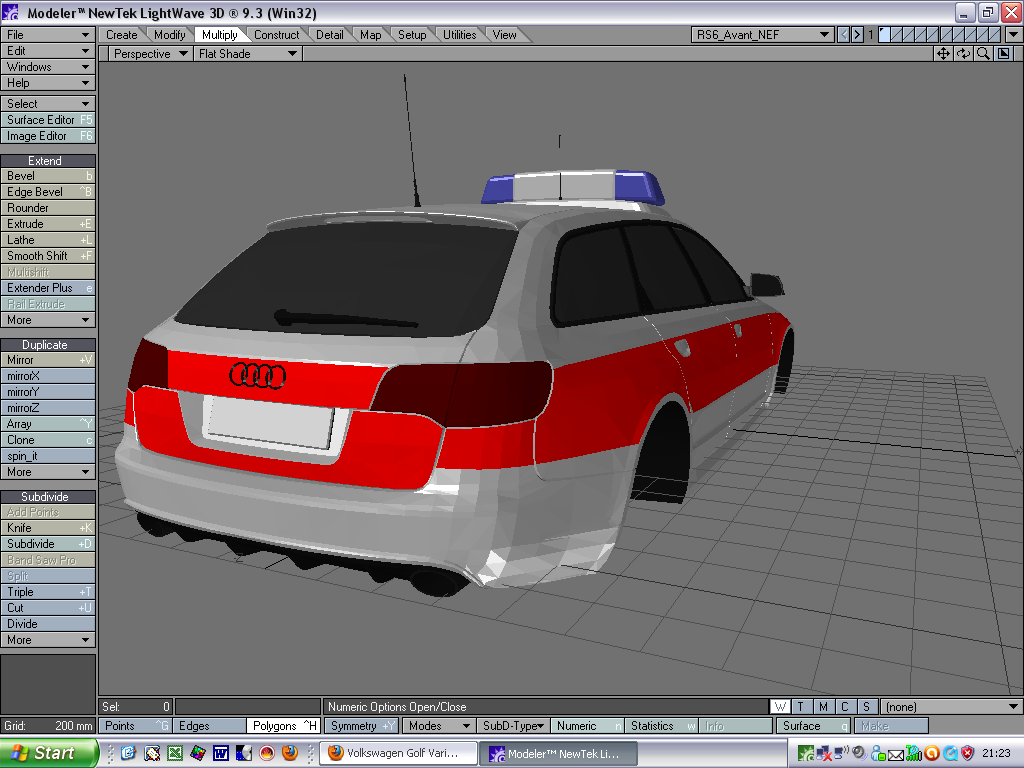Switch to the Map tab

pos(370,35)
